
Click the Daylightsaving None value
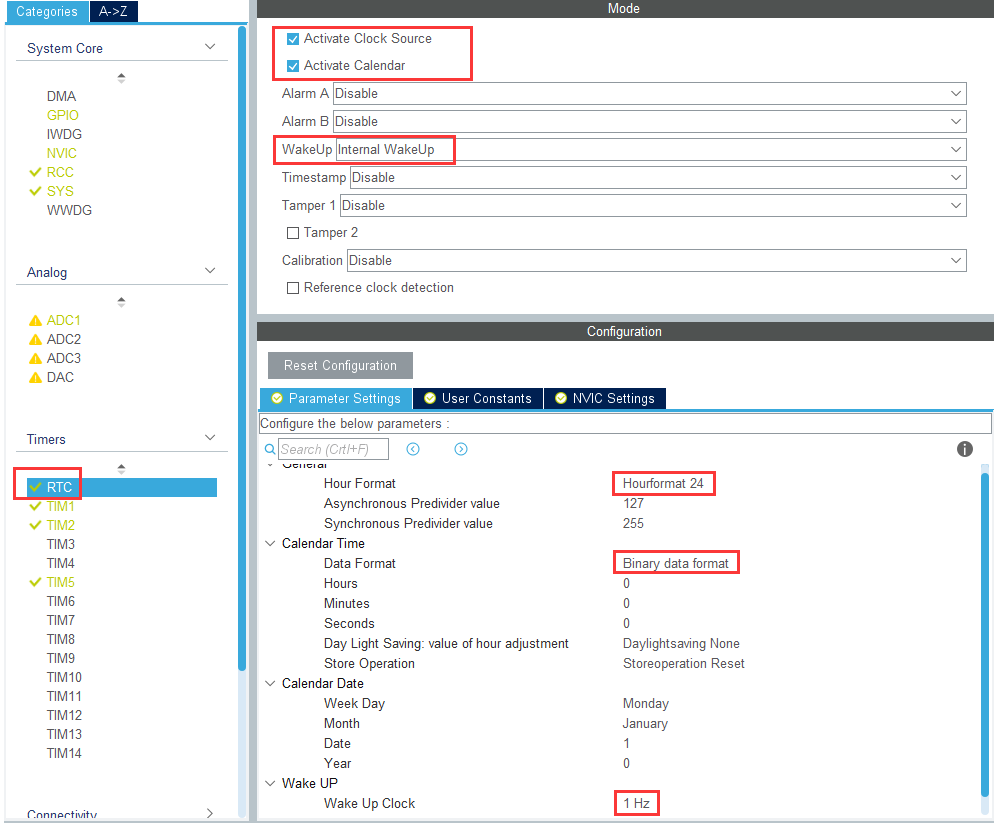click(x=681, y=644)
